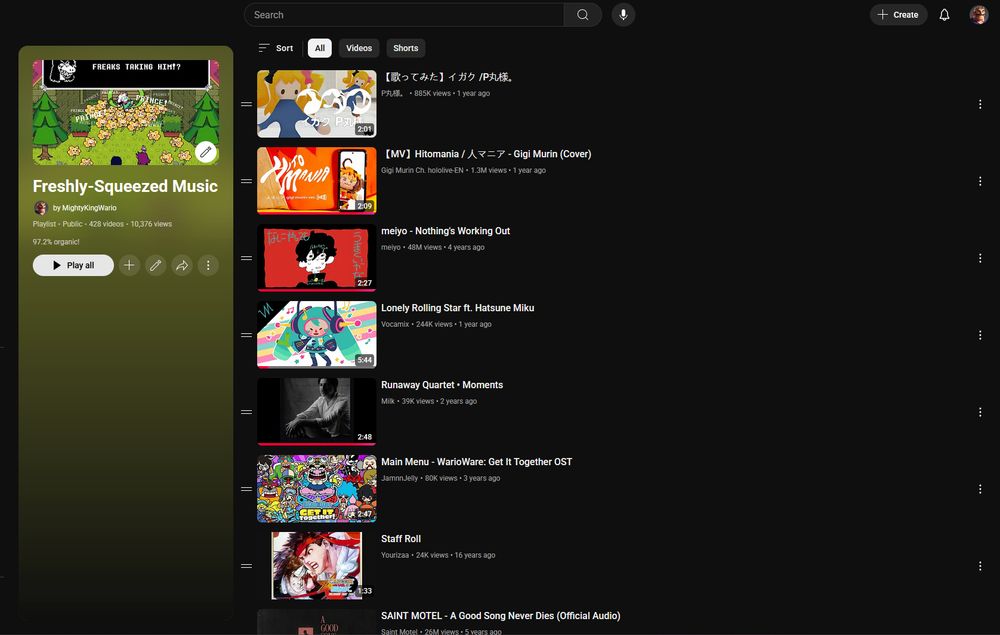
Task: Open the account avatar menu
Action: [x=978, y=15]
